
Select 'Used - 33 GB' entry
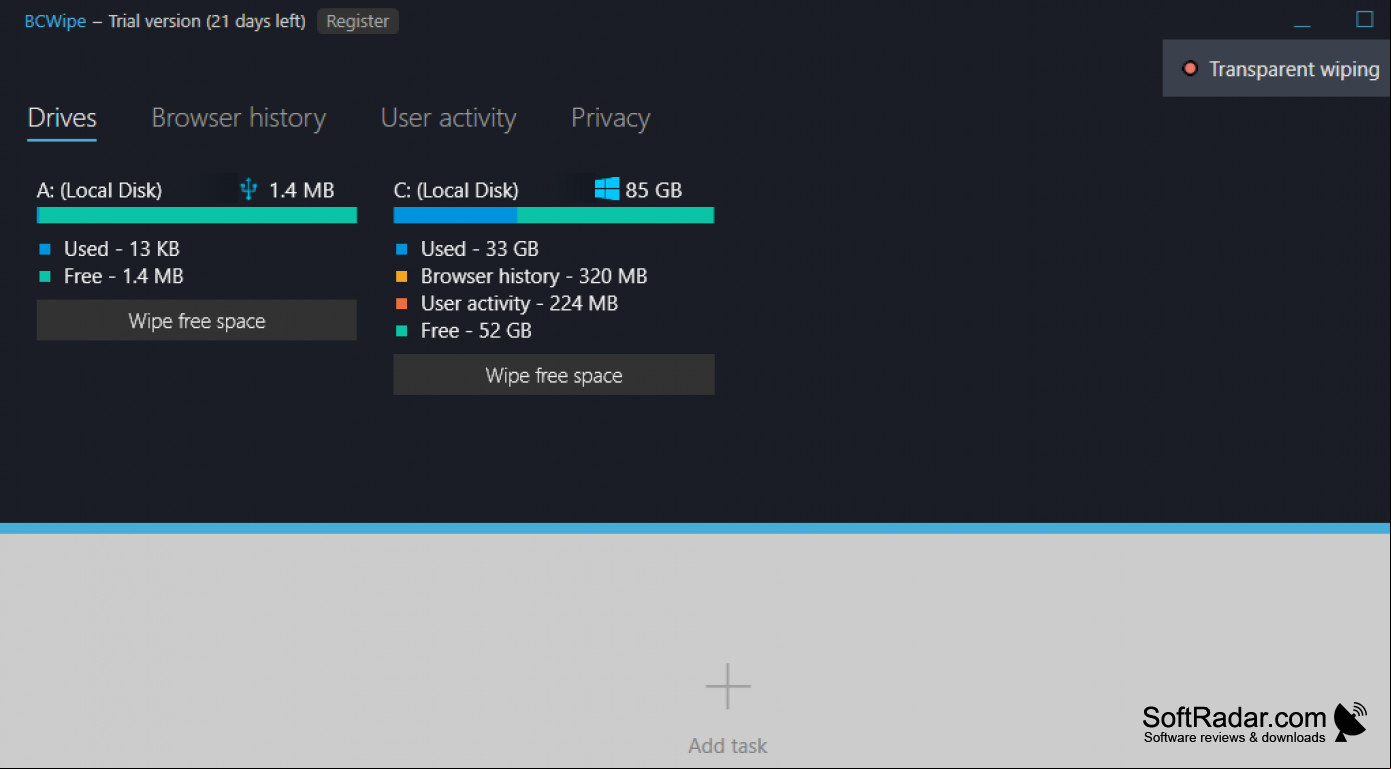pyautogui.click(x=480, y=249)
